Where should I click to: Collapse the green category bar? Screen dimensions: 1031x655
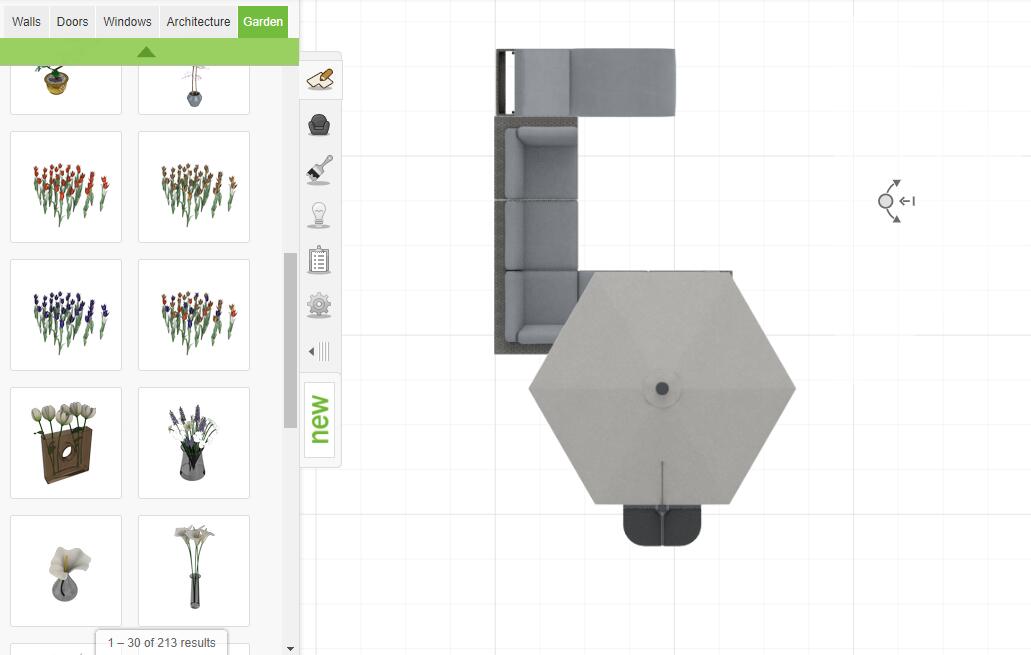click(x=147, y=52)
